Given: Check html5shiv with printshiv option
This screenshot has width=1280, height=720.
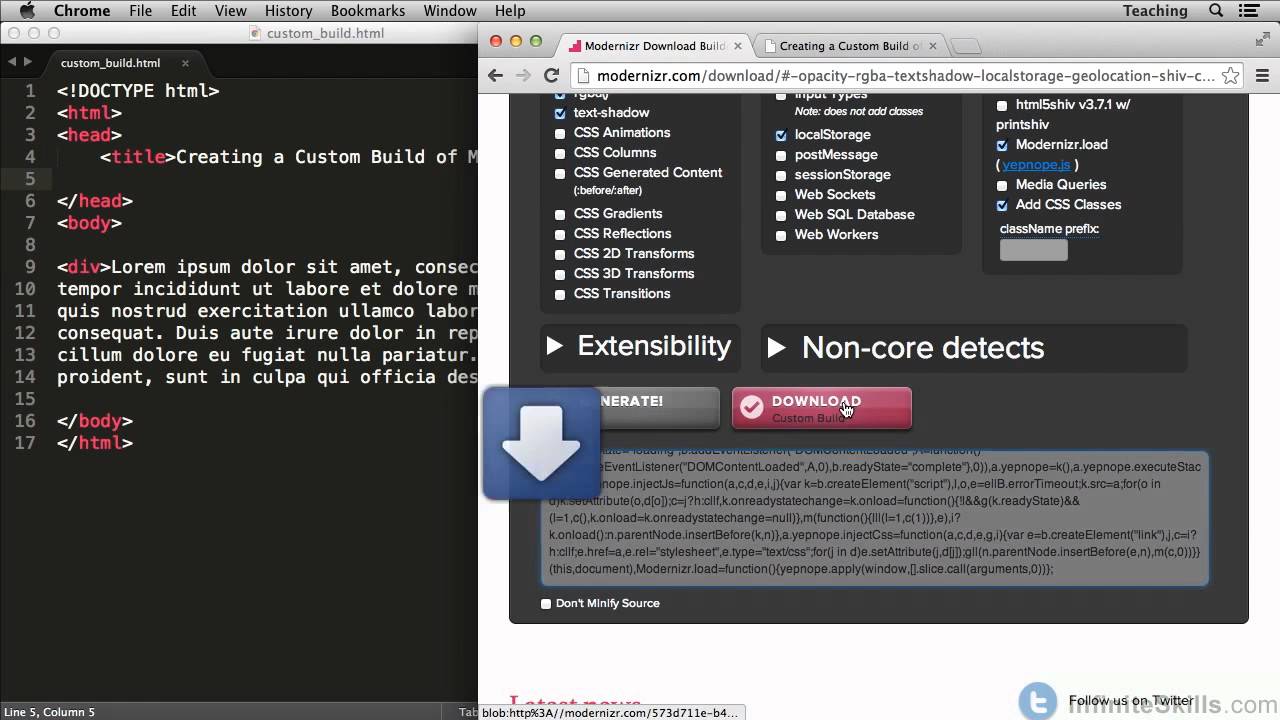Looking at the screenshot, I should 1002,105.
